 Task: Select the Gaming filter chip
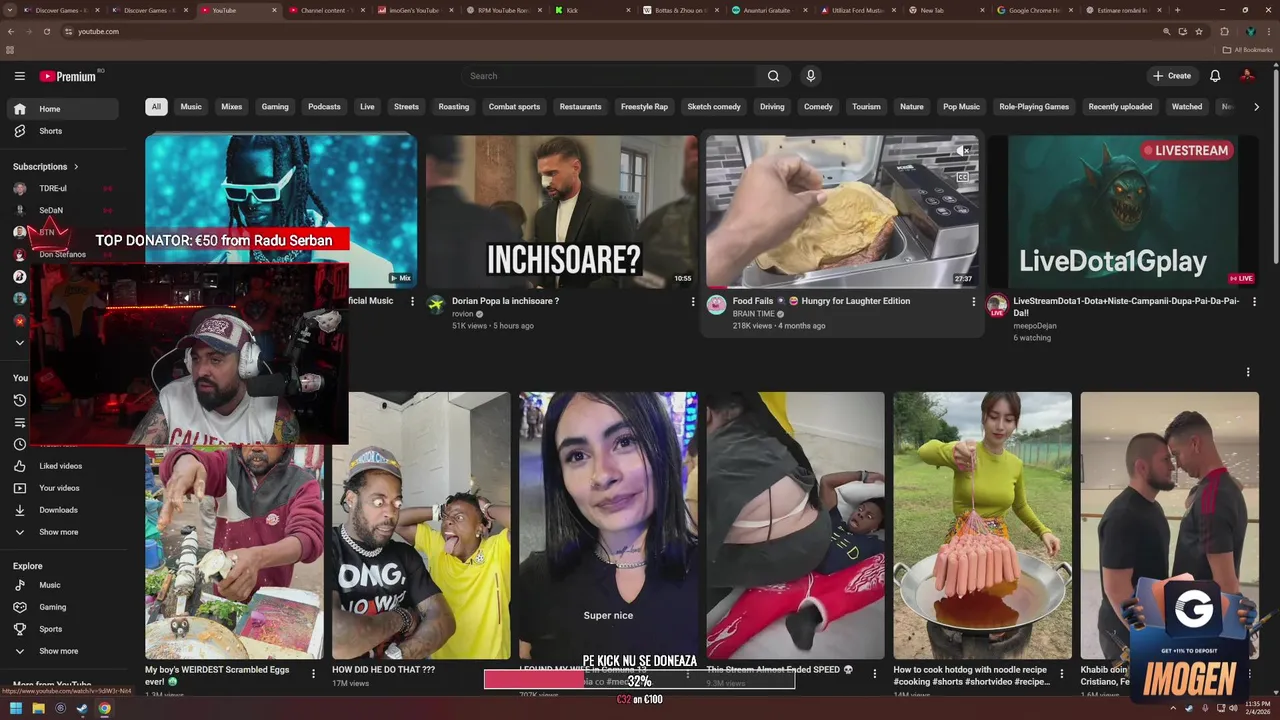point(275,107)
